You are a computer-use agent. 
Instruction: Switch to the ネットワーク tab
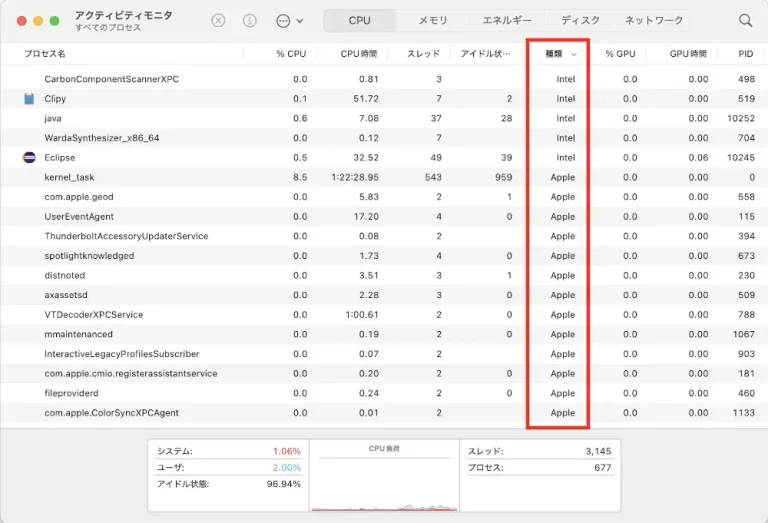point(654,21)
